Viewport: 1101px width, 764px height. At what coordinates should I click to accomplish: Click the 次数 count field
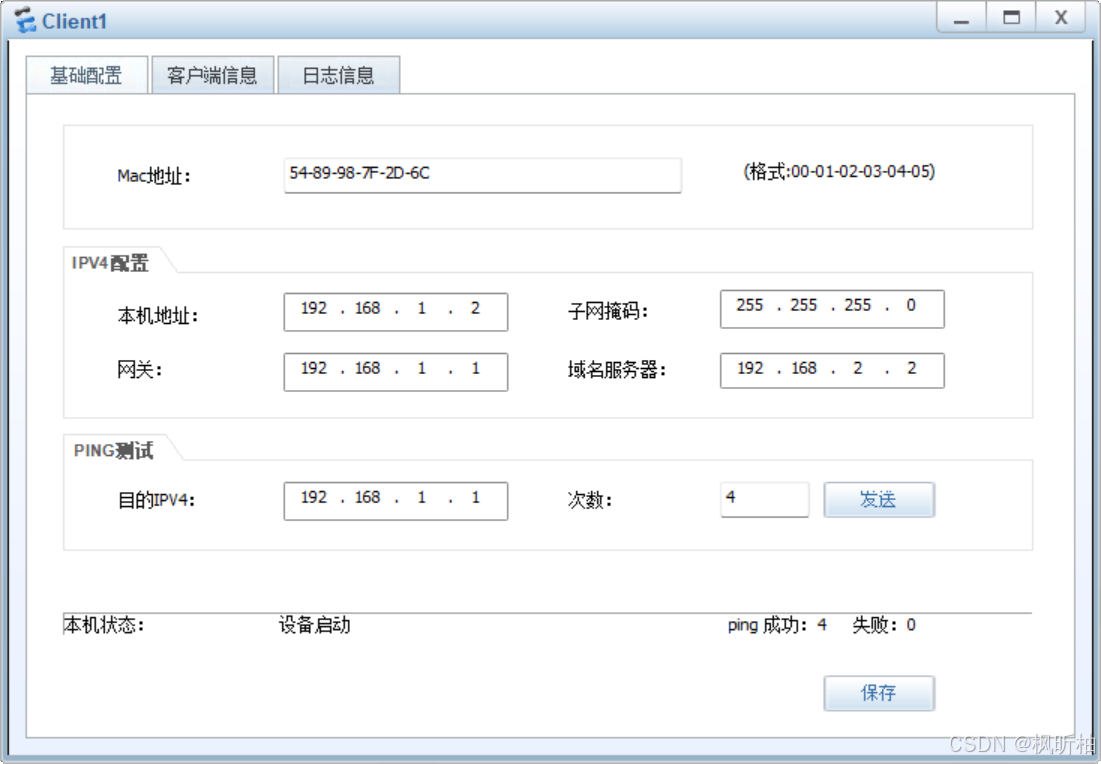tap(764, 499)
